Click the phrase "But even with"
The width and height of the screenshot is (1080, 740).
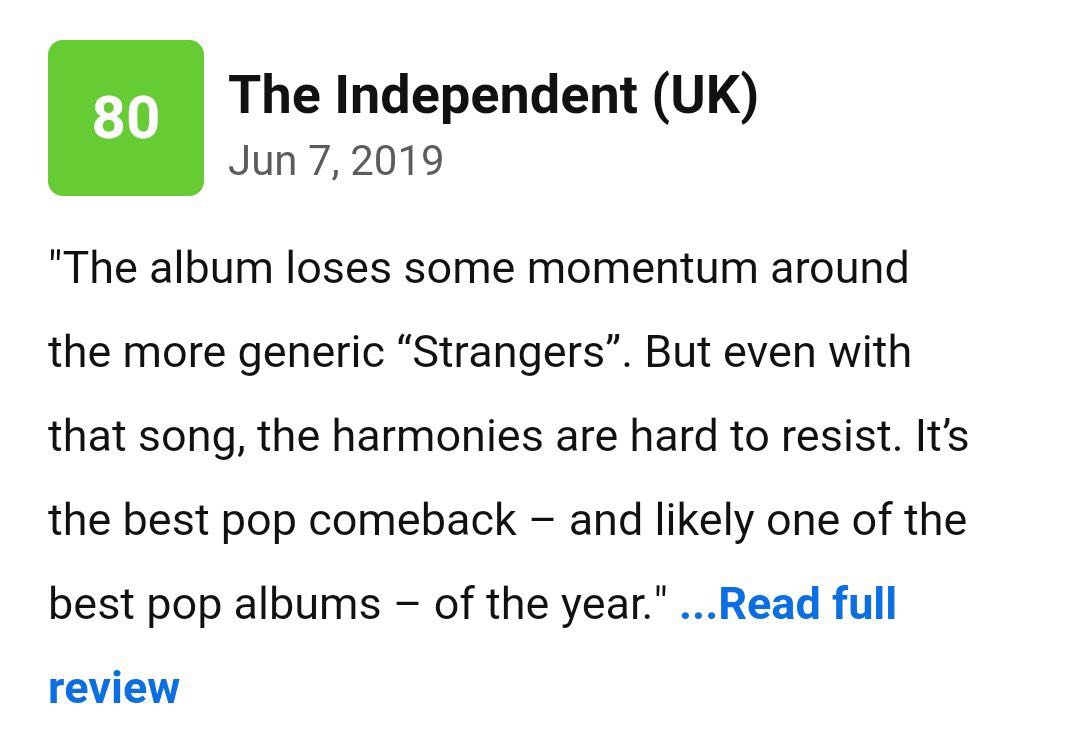click(x=778, y=352)
